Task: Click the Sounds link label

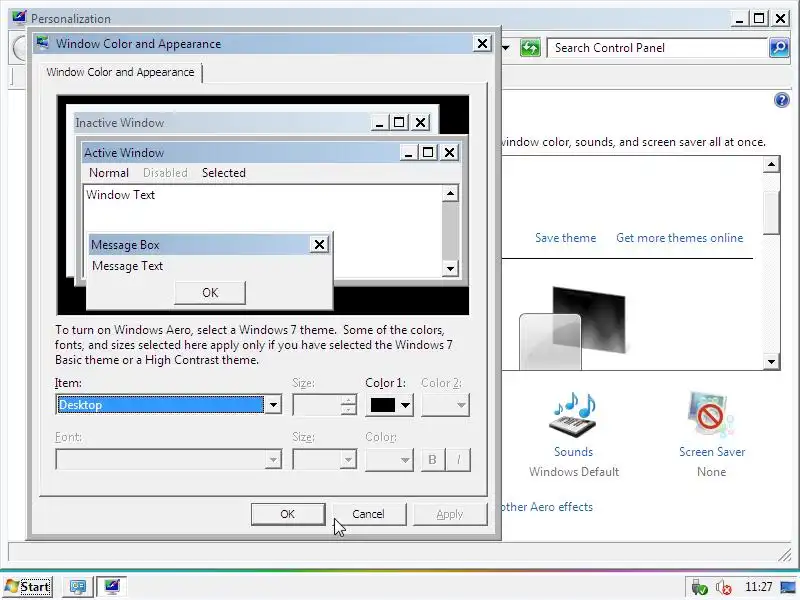Action: pyautogui.click(x=573, y=452)
